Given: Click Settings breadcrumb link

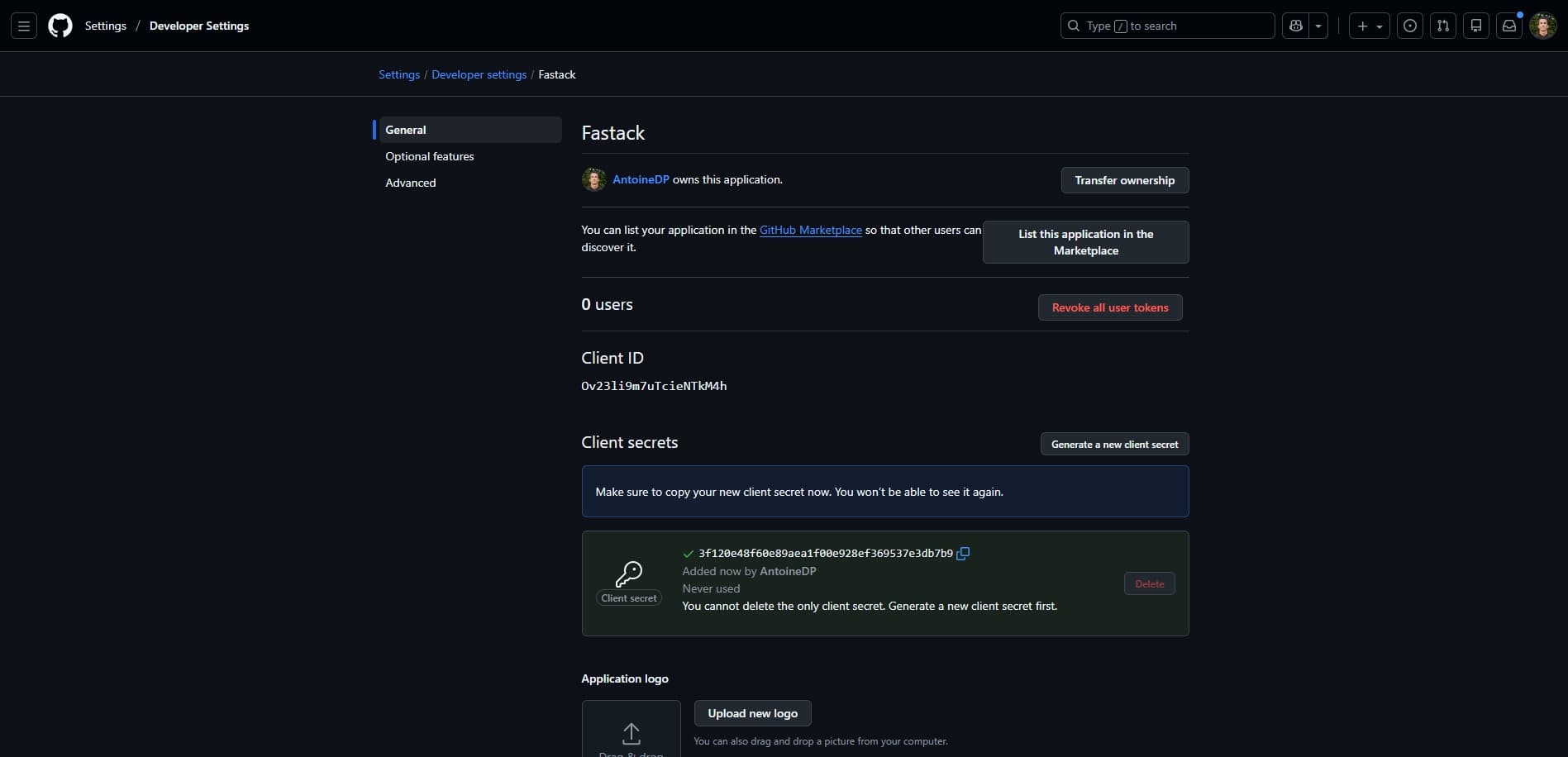Looking at the screenshot, I should 399,74.
